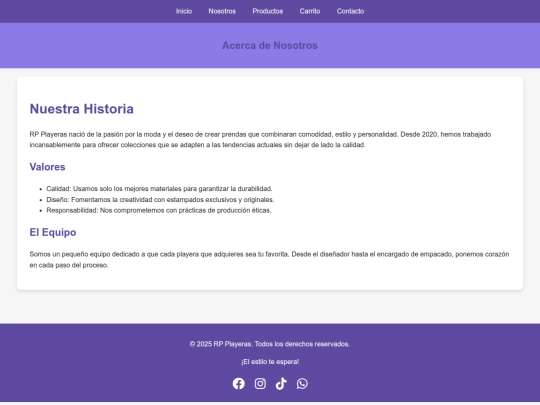540x405 pixels.
Task: Select the Calidad list item
Action: [x=159, y=189]
